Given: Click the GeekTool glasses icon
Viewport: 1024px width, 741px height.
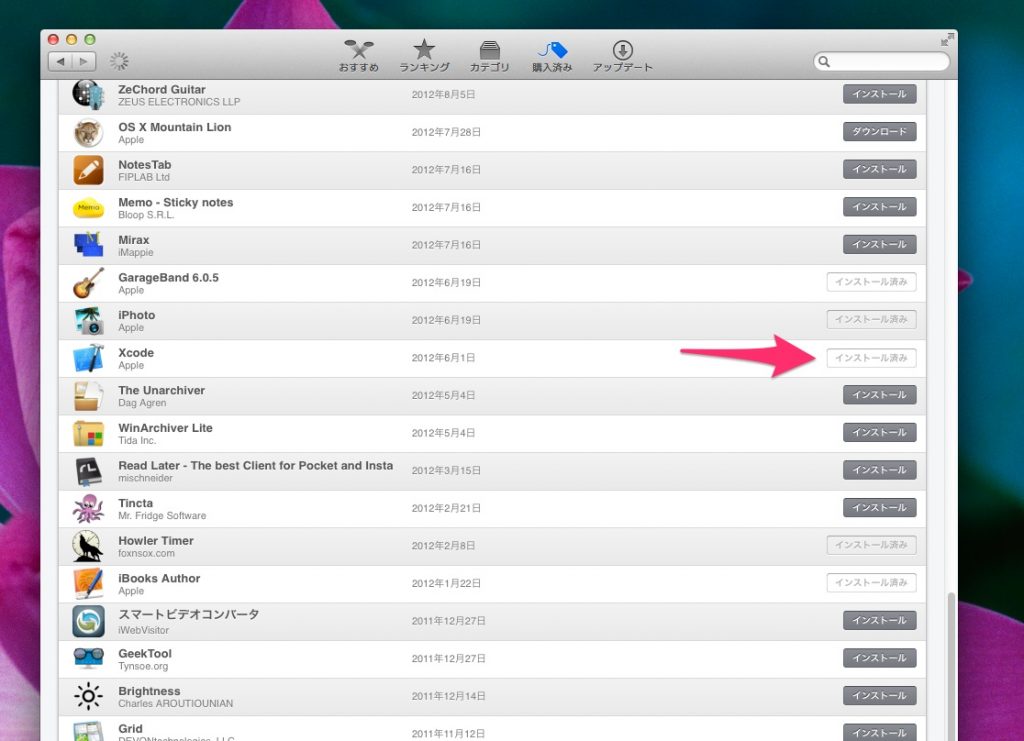Looking at the screenshot, I should pyautogui.click(x=88, y=659).
